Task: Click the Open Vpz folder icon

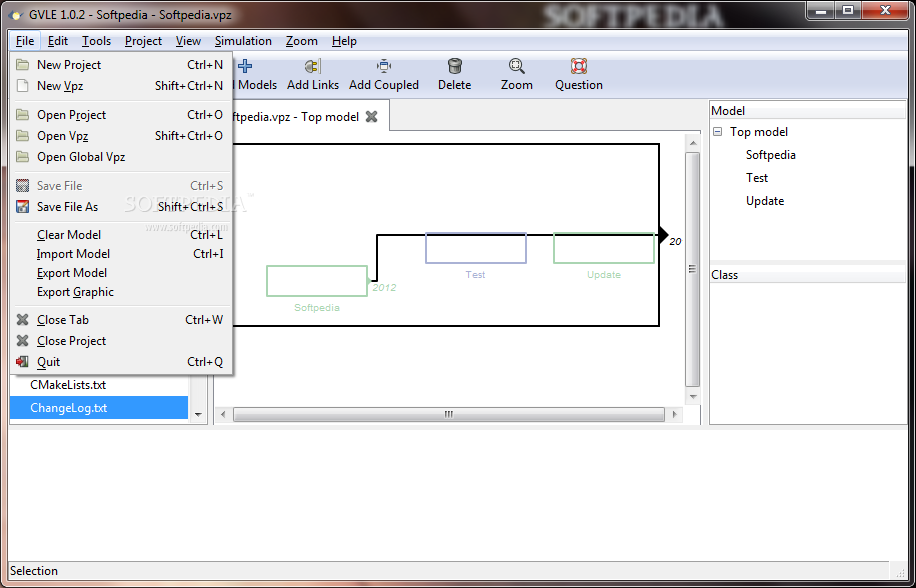Action: tap(22, 135)
